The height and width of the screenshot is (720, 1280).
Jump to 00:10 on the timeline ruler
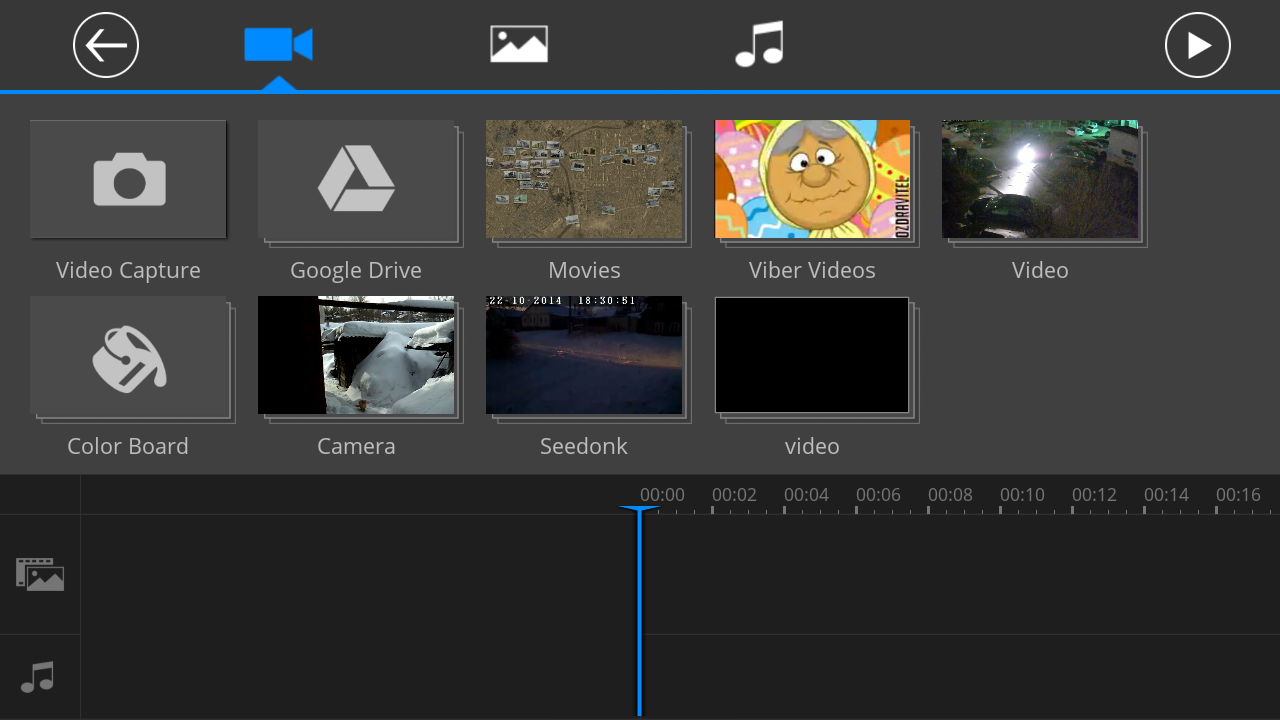pyautogui.click(x=1022, y=495)
